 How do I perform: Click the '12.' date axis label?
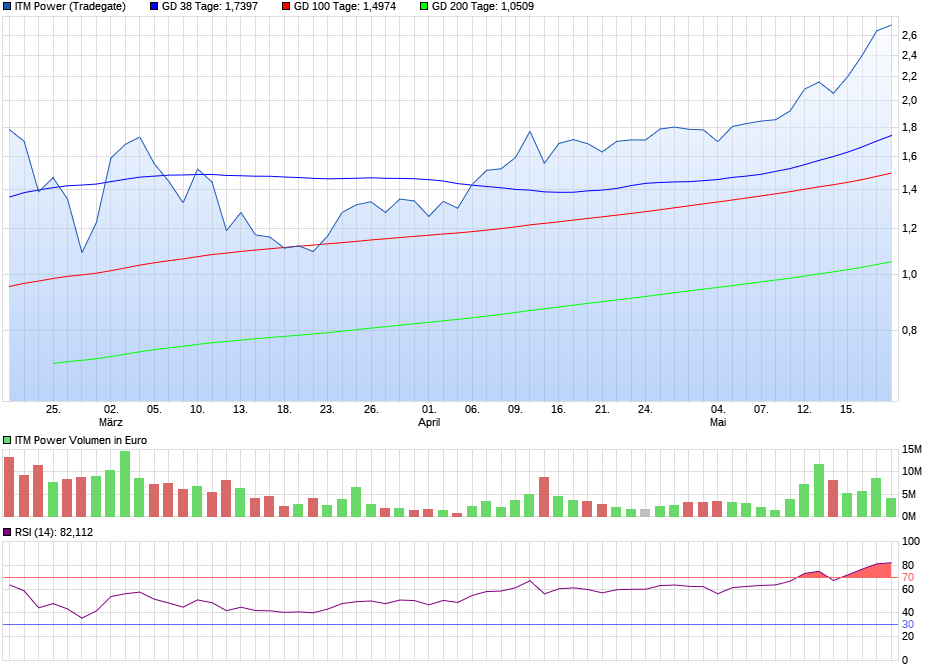click(x=805, y=409)
